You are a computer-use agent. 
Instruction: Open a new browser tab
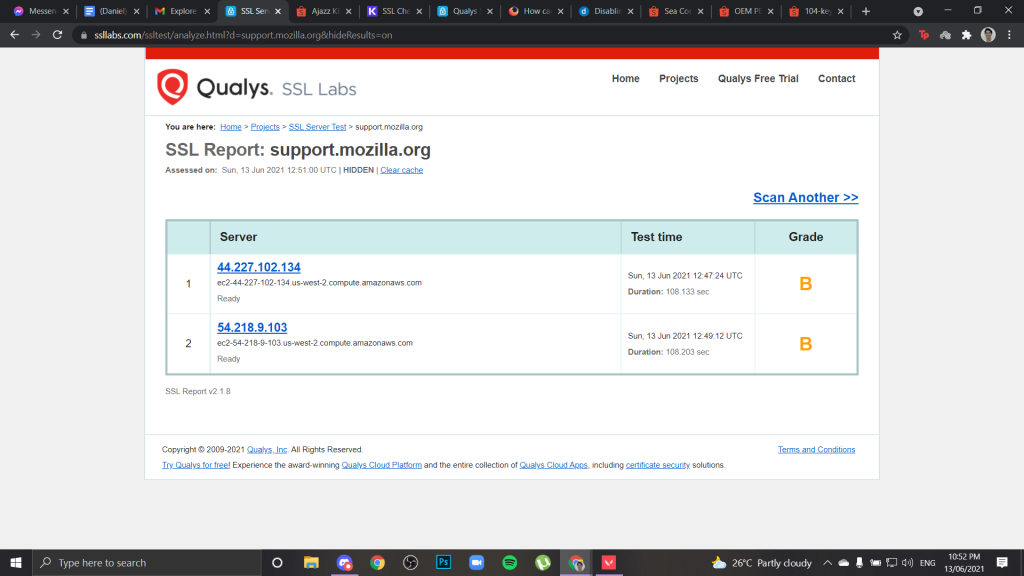[x=866, y=11]
